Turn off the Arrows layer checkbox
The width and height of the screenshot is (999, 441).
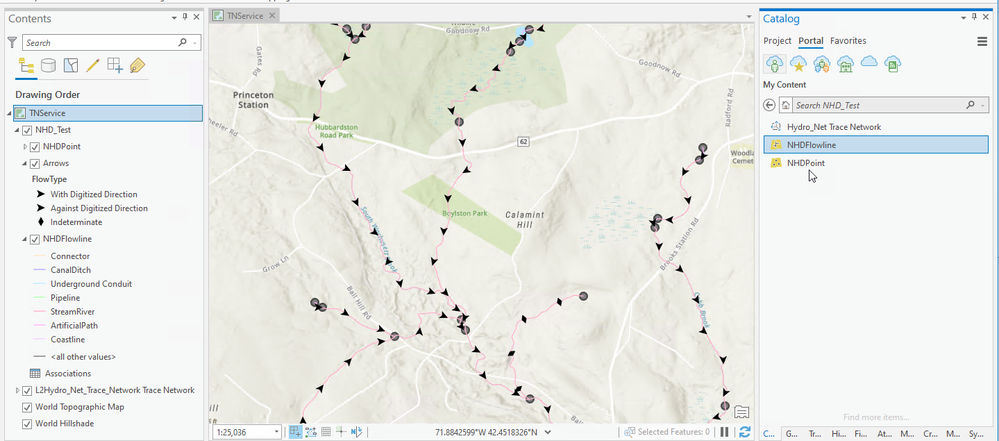(x=35, y=164)
